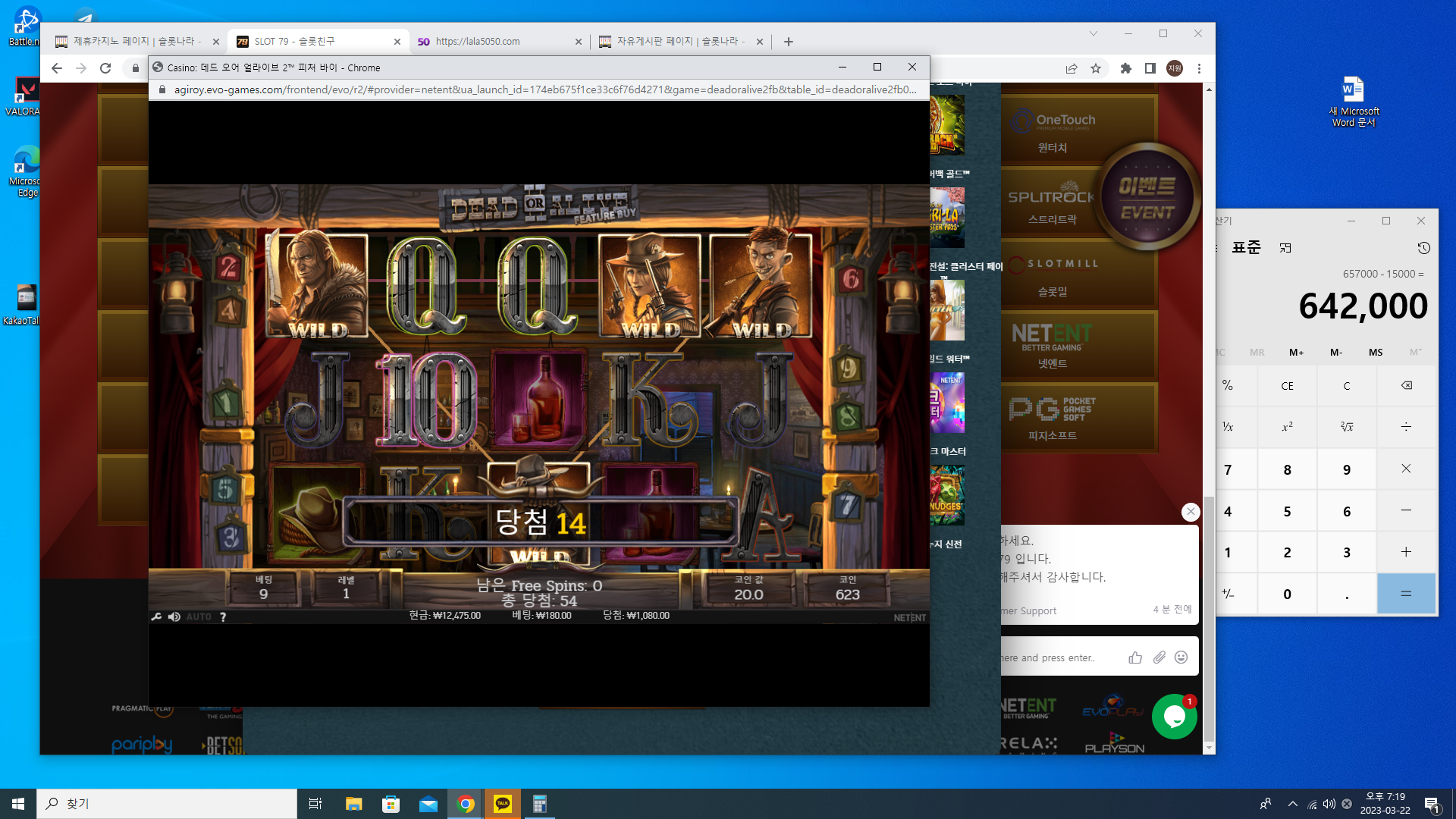Viewport: 1456px width, 819px height.
Task: Open the game help question mark
Action: point(223,617)
